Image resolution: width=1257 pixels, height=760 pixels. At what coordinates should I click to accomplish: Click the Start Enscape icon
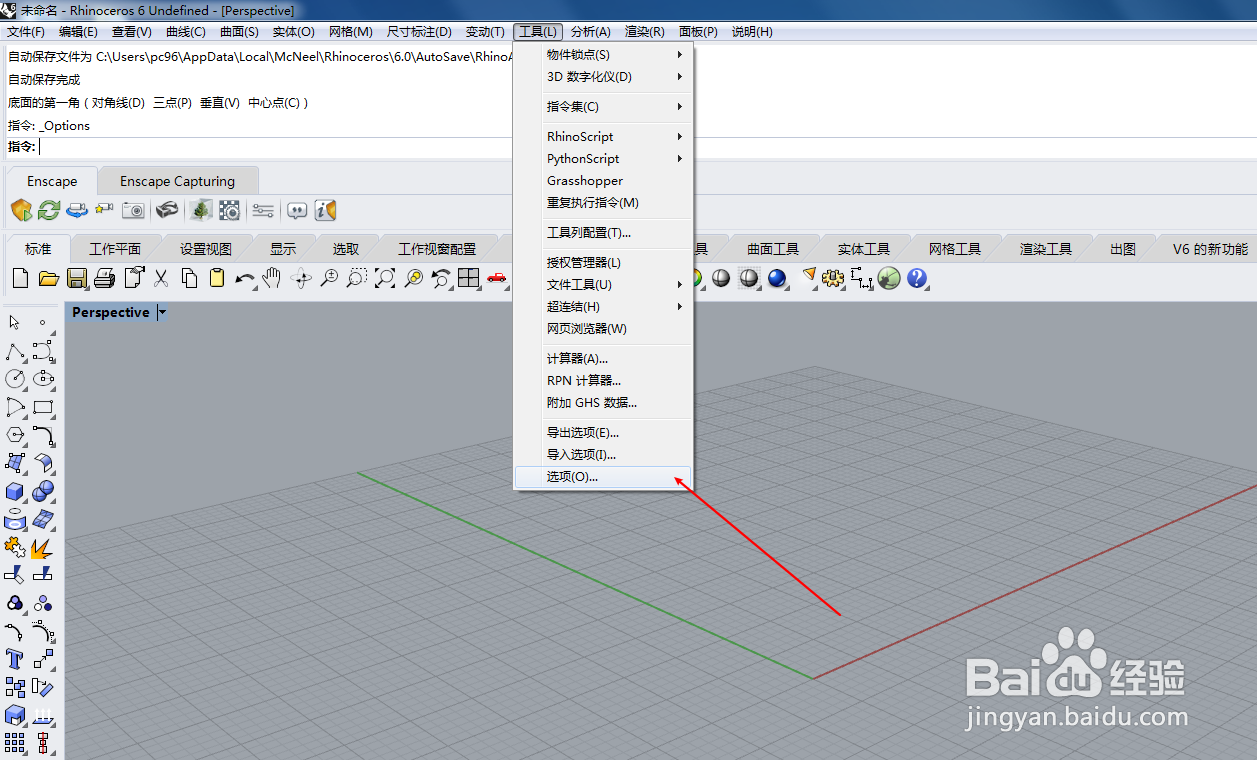pos(21,210)
